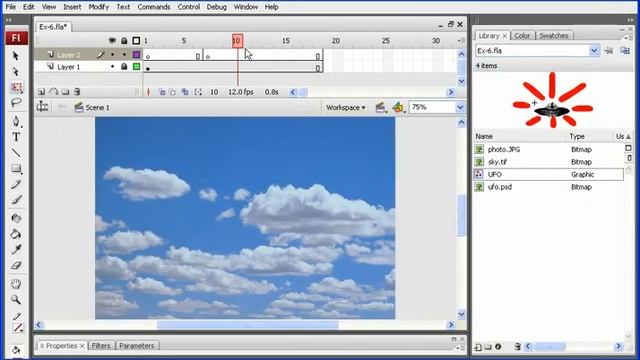This screenshot has height=360, width=640.
Task: Click the Name column header
Action: click(x=520, y=136)
